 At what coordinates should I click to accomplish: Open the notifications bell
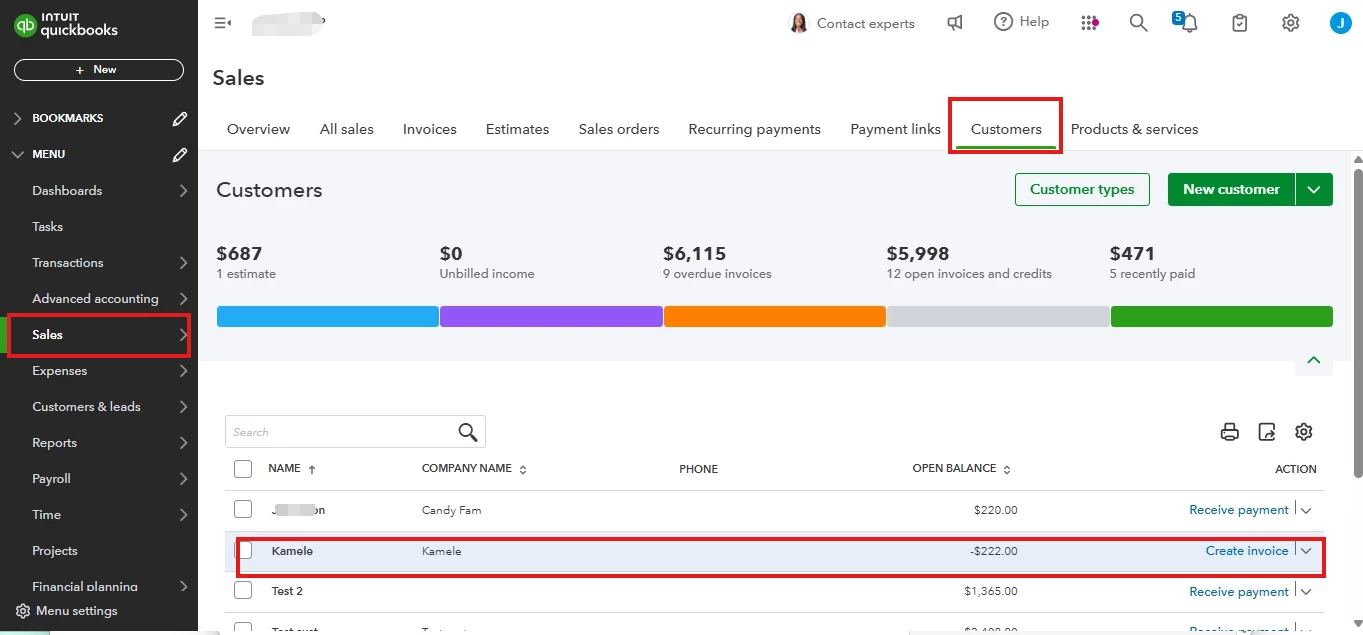coord(1187,23)
